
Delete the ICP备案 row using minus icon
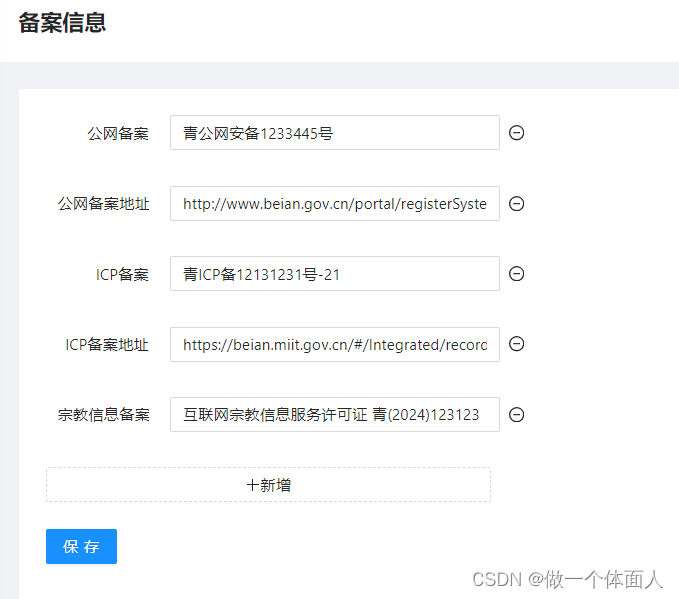click(516, 273)
